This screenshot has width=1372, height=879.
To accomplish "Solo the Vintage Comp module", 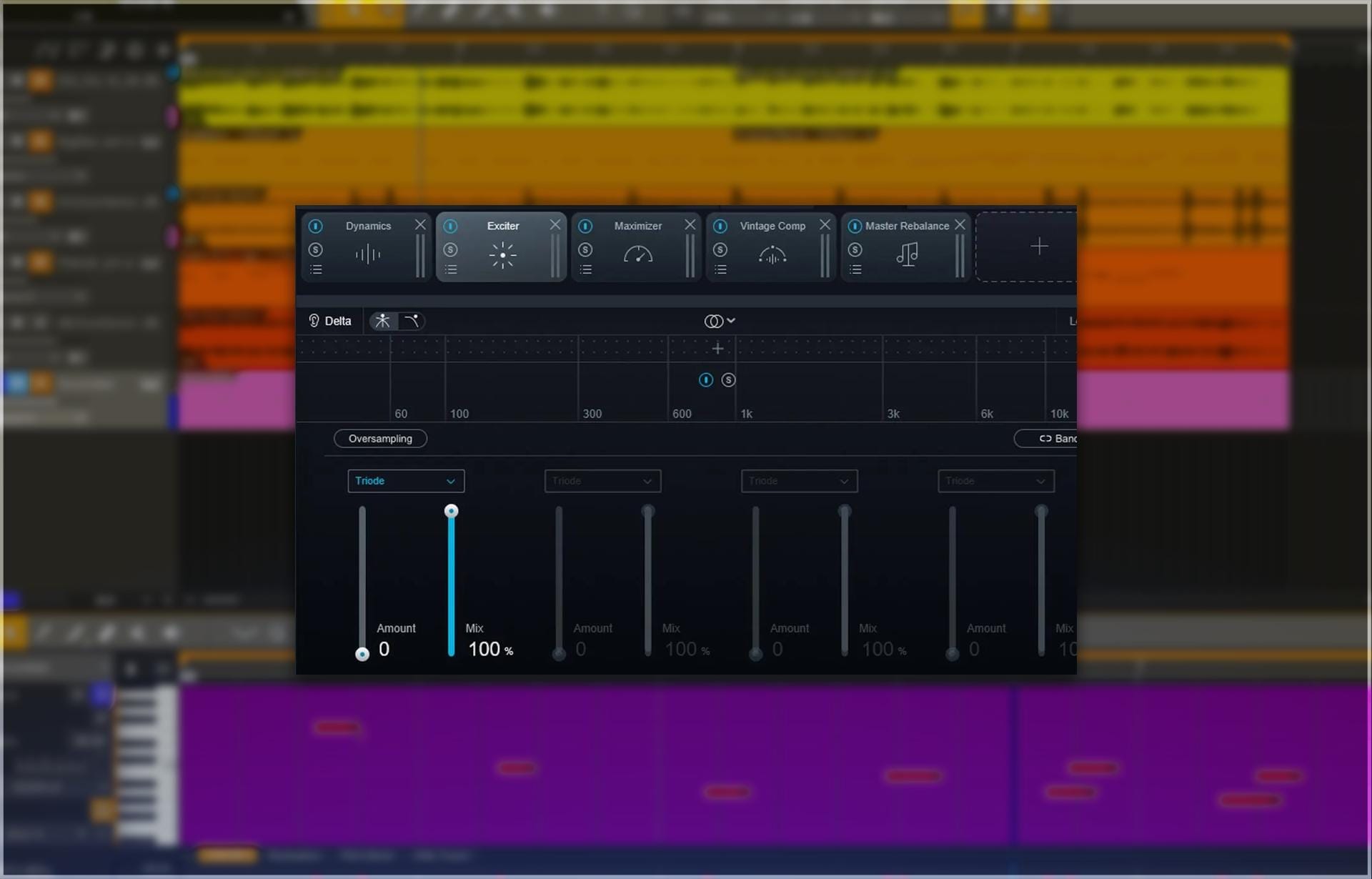I will 720,249.
